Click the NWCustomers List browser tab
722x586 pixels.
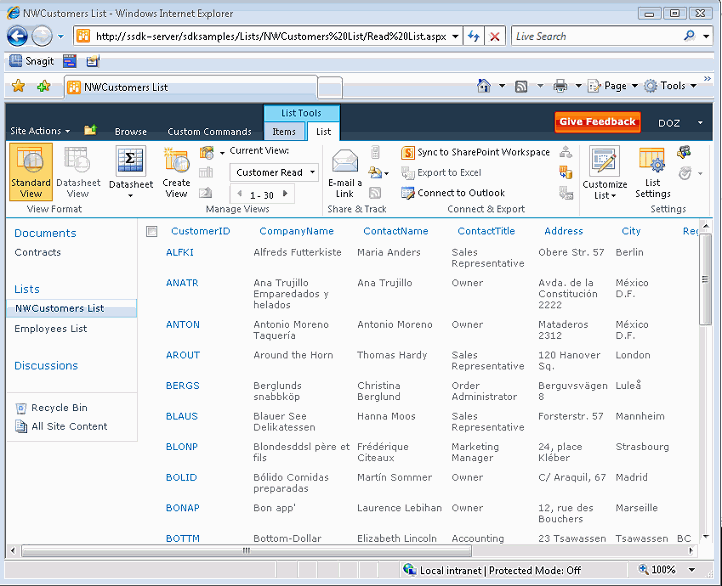coord(191,87)
